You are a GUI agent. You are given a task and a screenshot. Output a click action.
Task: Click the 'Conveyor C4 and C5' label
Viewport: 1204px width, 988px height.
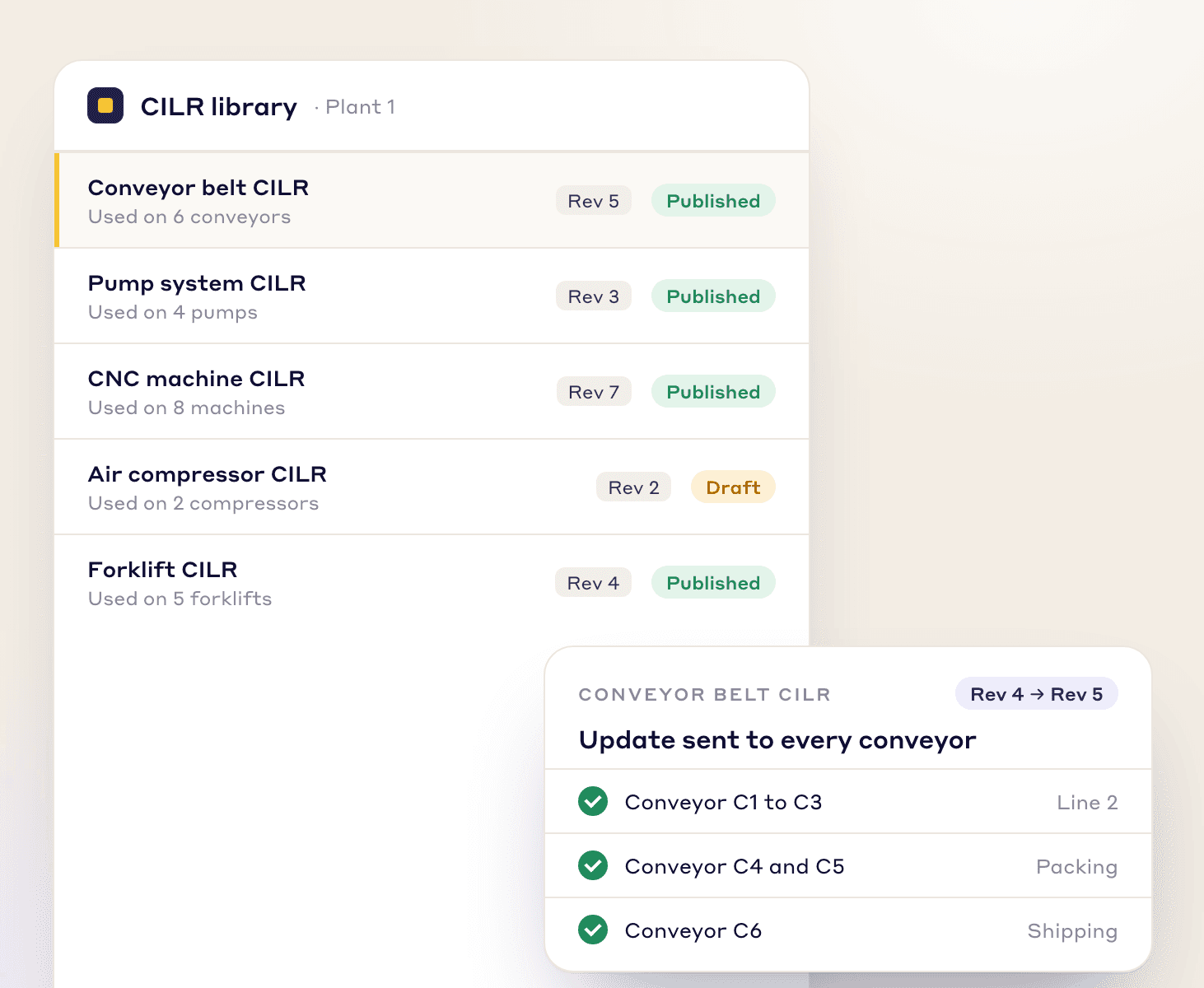(735, 867)
